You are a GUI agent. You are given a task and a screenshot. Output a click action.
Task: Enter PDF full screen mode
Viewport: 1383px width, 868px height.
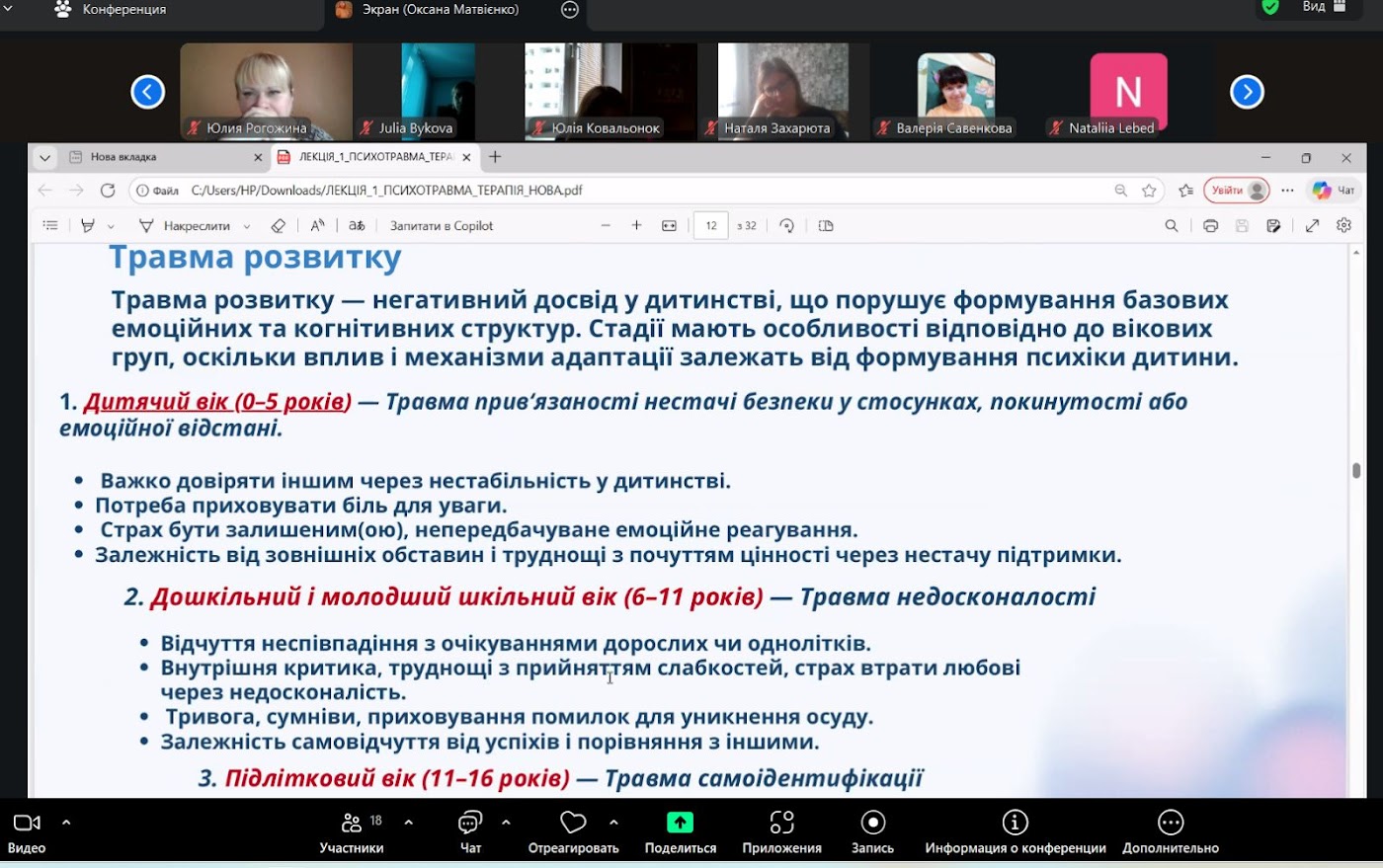coord(1312,226)
